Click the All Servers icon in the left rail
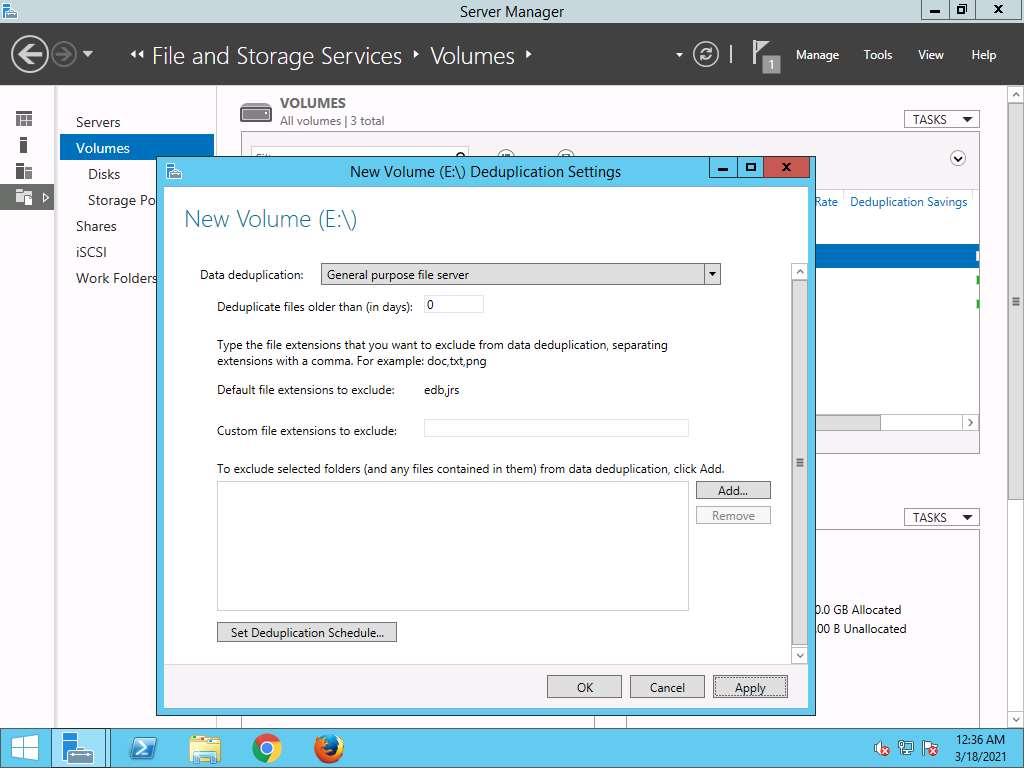 24,171
